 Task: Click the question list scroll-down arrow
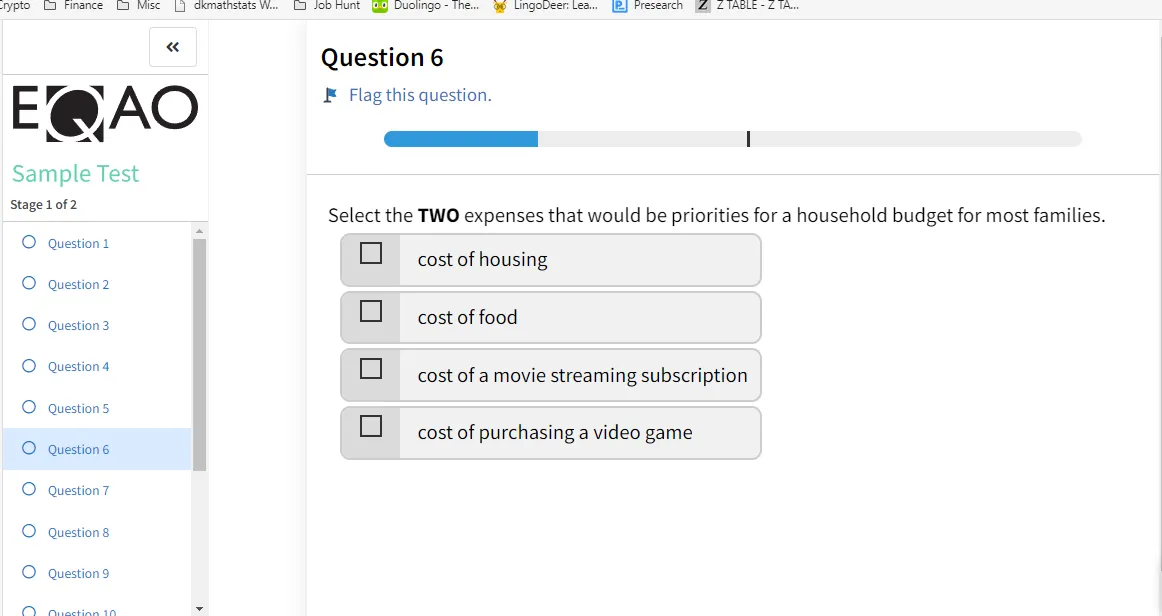tap(198, 608)
